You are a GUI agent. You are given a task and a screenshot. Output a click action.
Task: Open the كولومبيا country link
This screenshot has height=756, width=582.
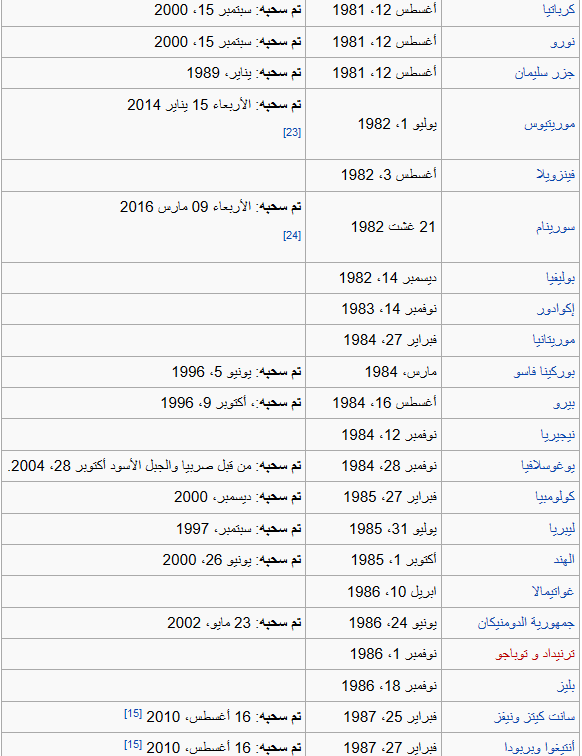[x=555, y=497]
